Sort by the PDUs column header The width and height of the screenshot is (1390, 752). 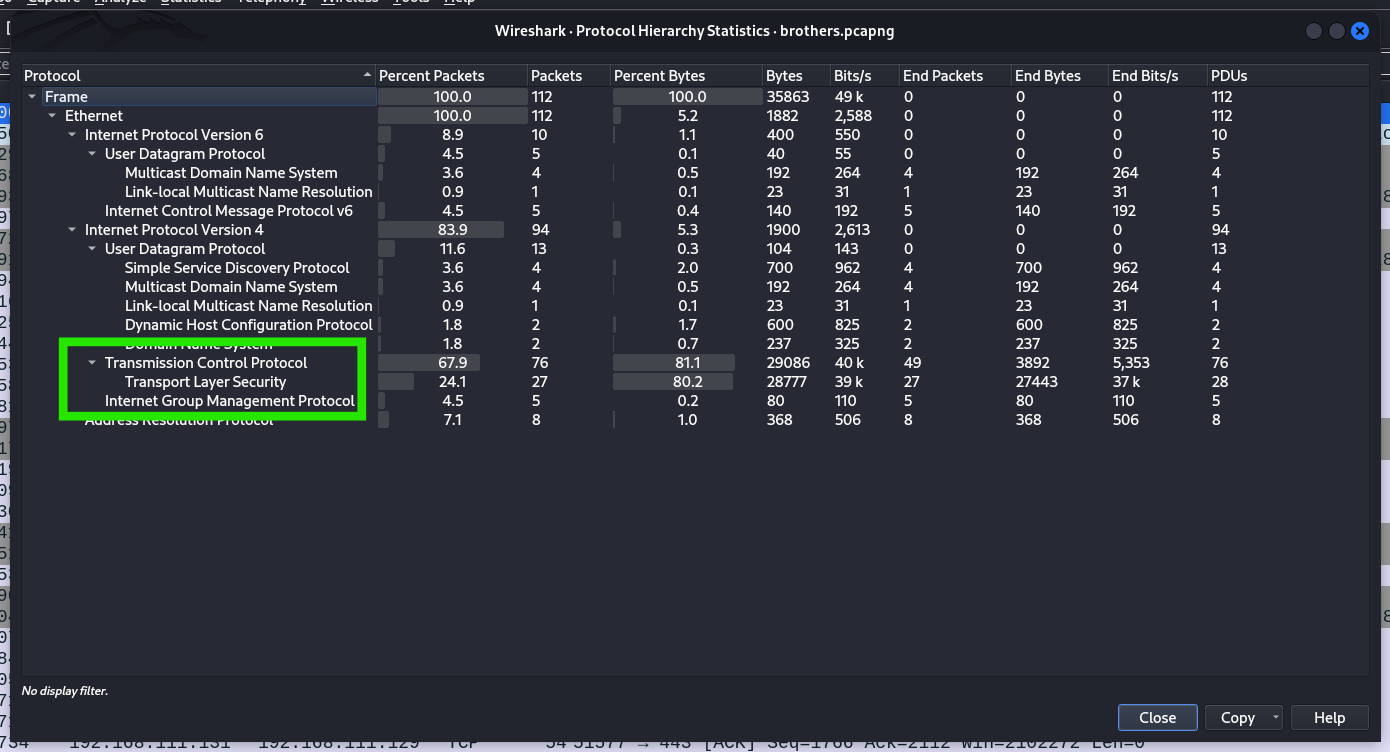click(1287, 76)
